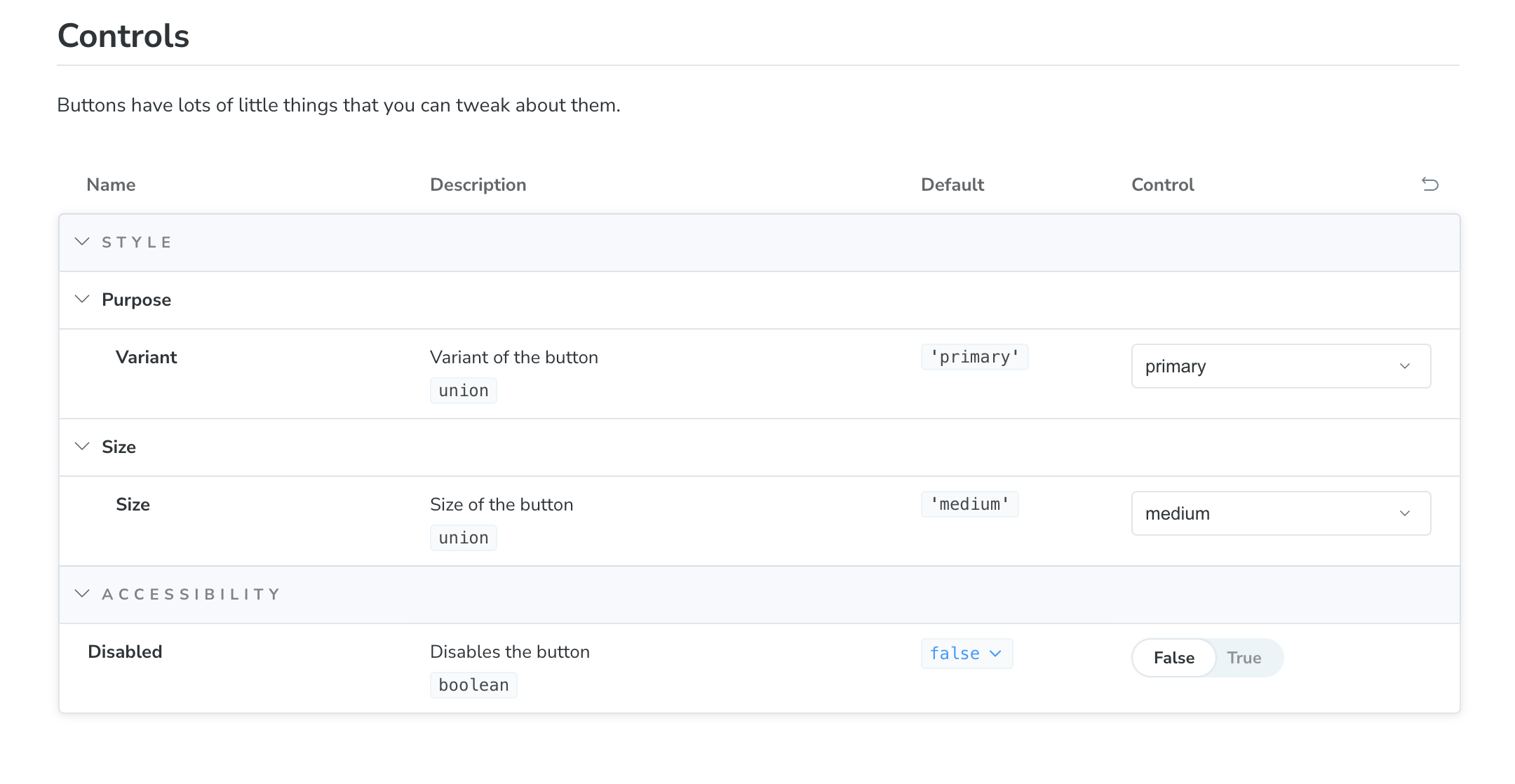
Task: Click the Controls page heading
Action: 123,35
